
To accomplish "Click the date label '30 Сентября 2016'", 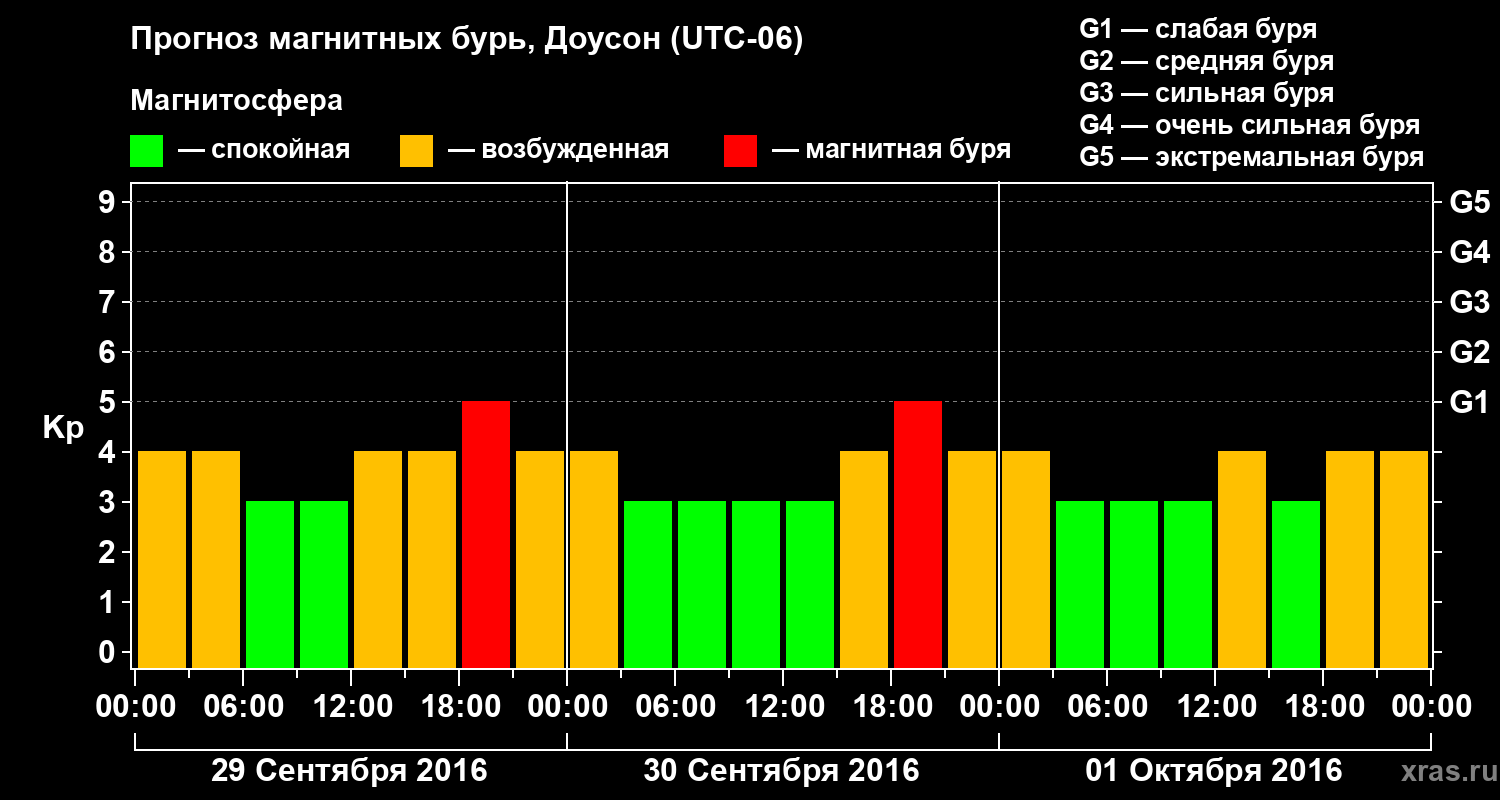I will click(x=781, y=771).
